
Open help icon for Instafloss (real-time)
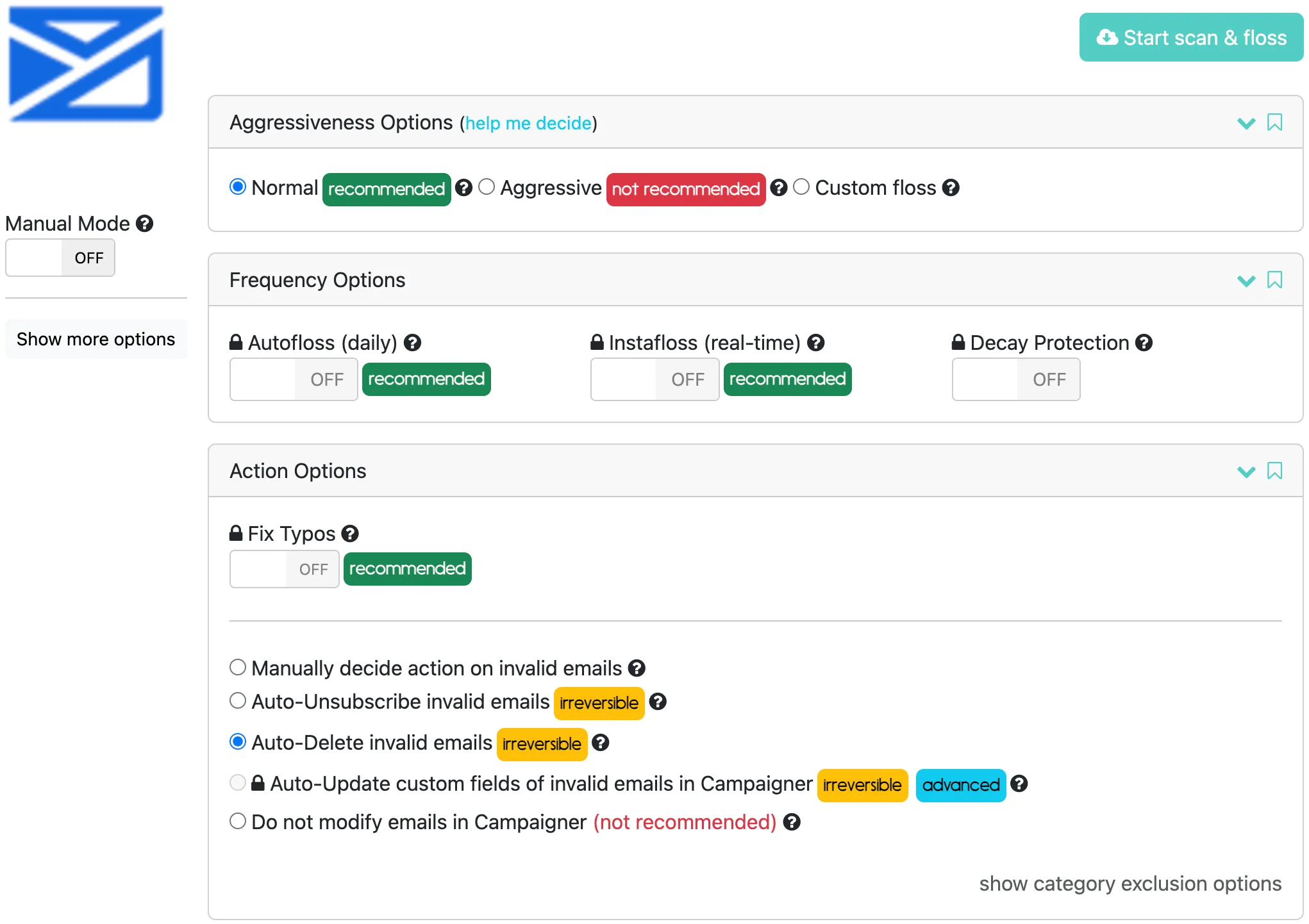pyautogui.click(x=816, y=343)
